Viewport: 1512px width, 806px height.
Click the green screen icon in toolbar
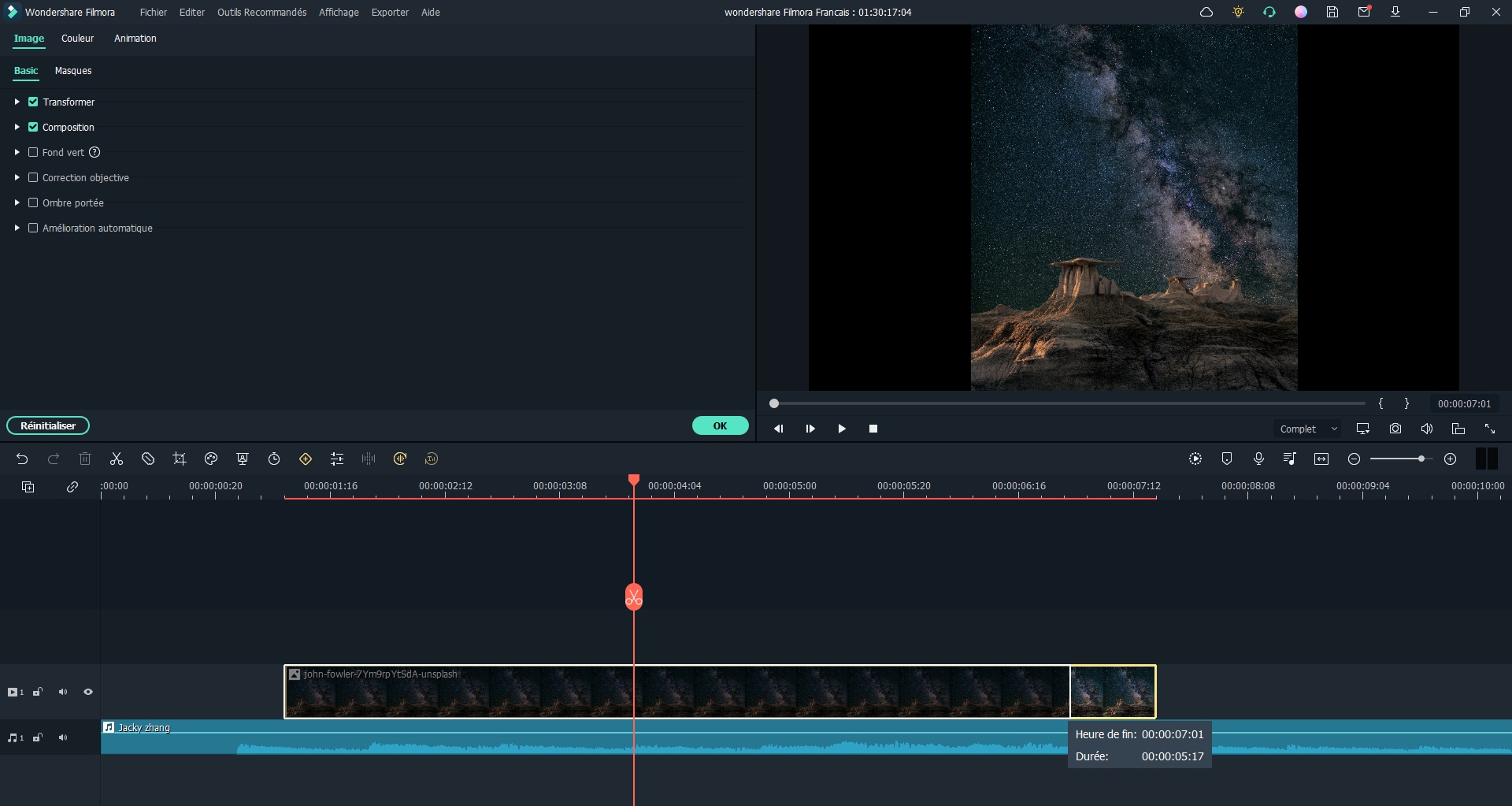pyautogui.click(x=243, y=459)
